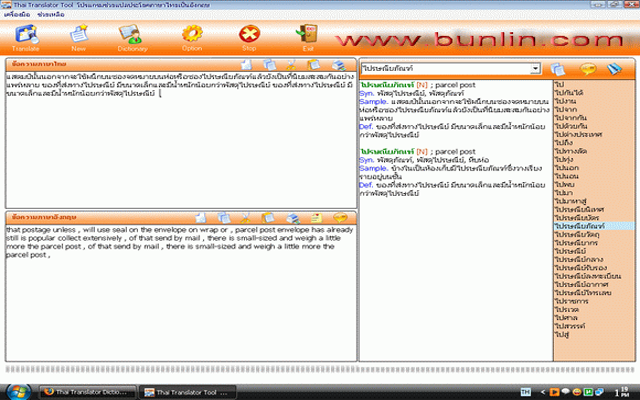
Task: Click the blank-page icon in the English text pane
Action: (200, 218)
